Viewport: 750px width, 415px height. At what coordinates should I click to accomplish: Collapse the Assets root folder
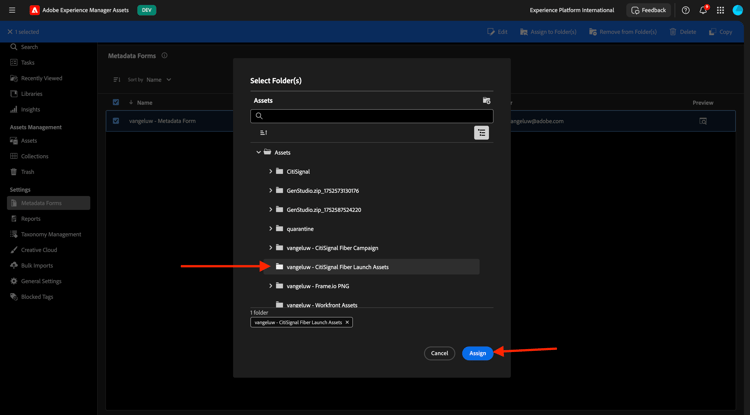(x=258, y=153)
